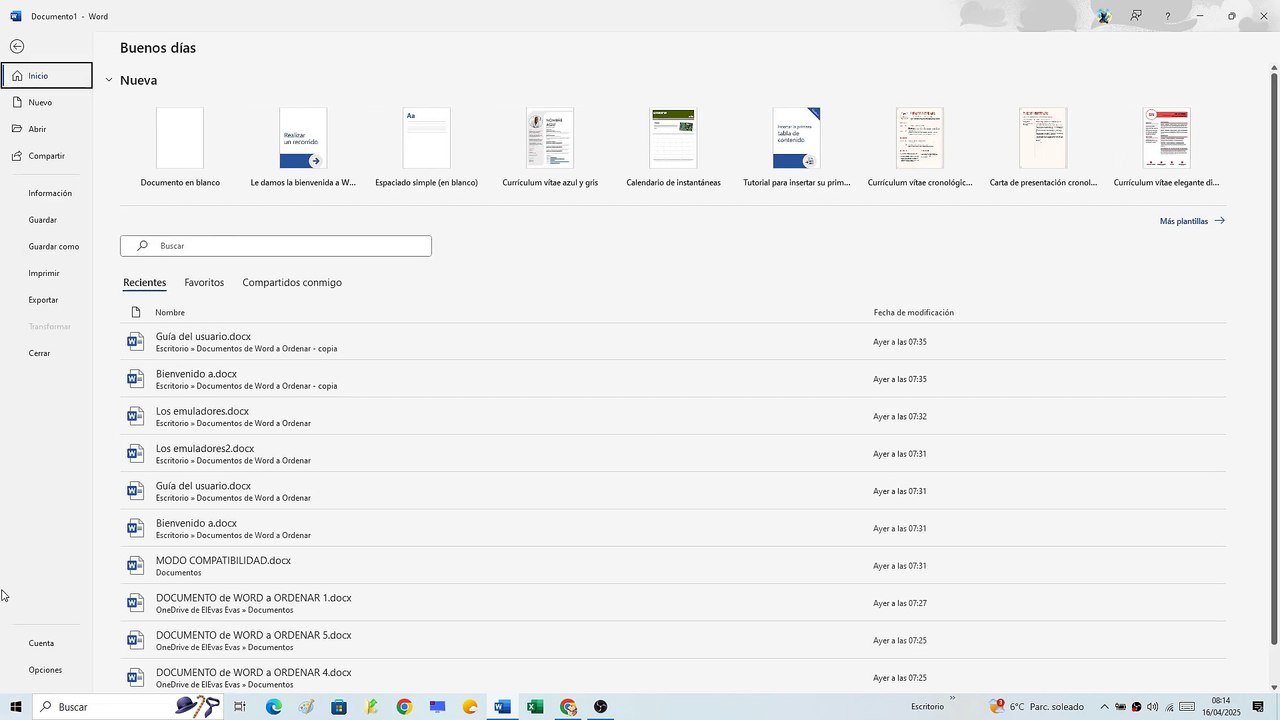The image size is (1280, 720).
Task: Open the first Google Chrome taskbar icon
Action: (404, 707)
